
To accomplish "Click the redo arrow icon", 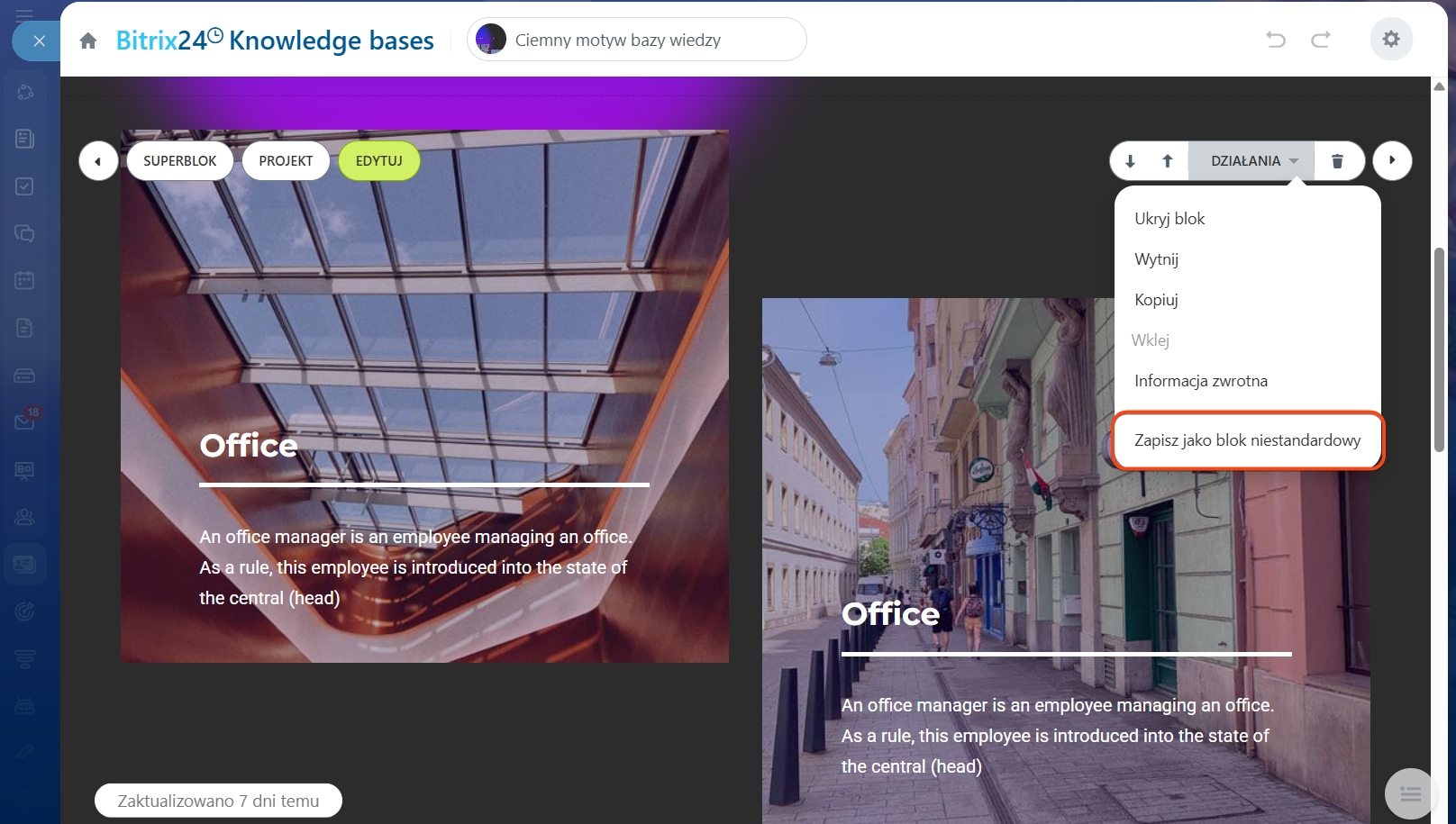I will [x=1320, y=40].
